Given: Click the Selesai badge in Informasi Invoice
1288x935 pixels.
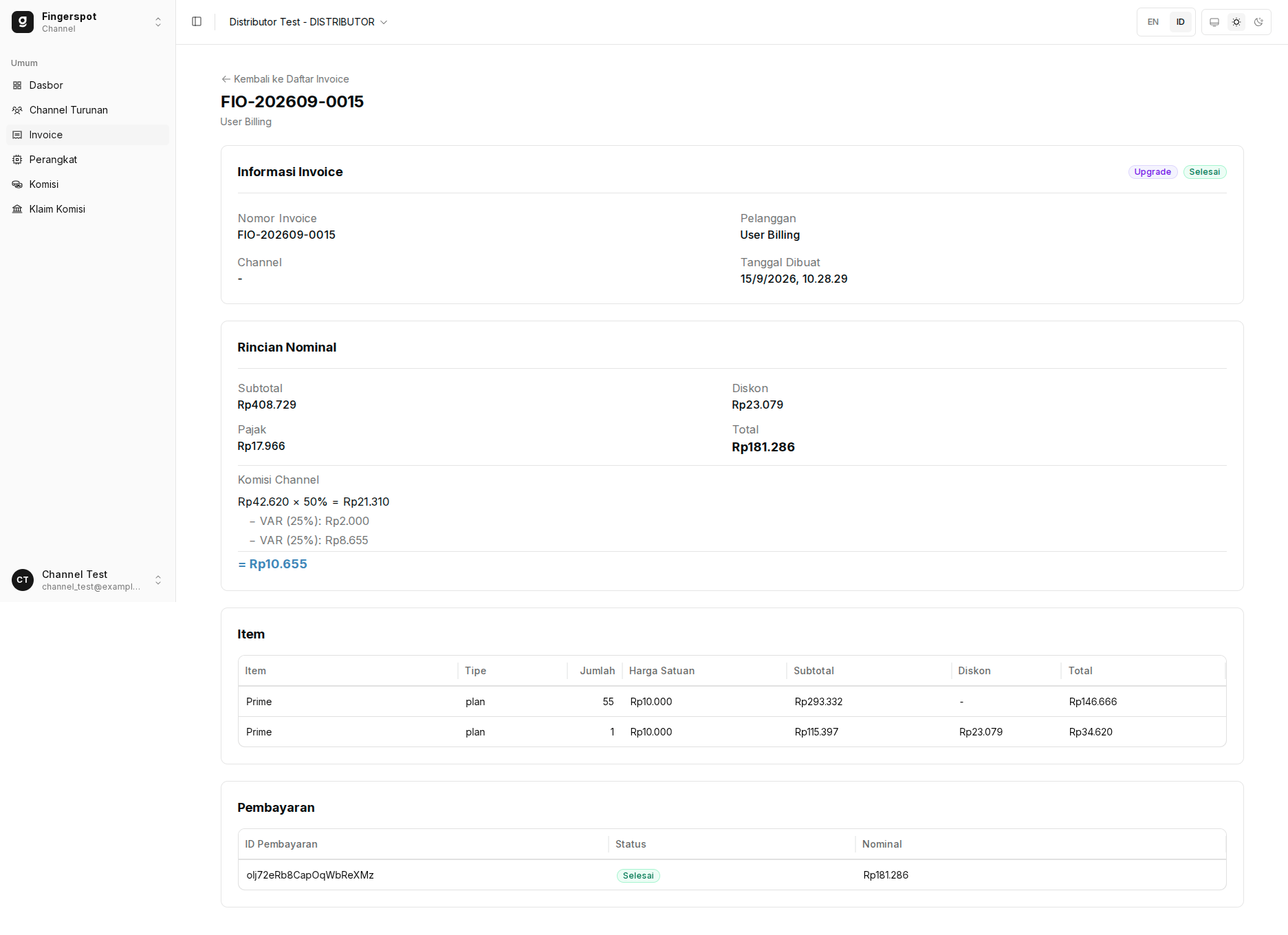Looking at the screenshot, I should click(1205, 172).
